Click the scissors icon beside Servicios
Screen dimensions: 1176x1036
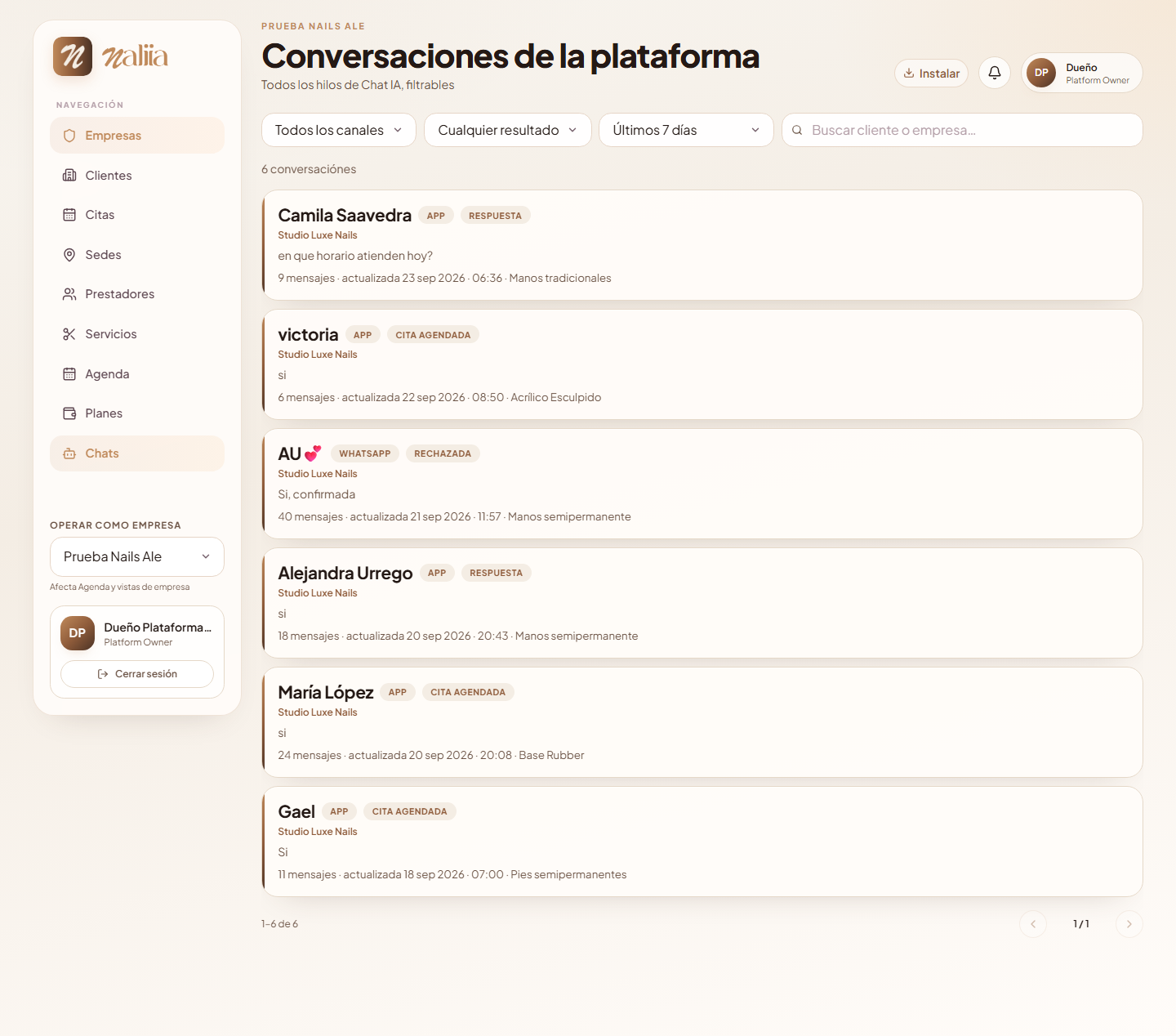[x=69, y=334]
